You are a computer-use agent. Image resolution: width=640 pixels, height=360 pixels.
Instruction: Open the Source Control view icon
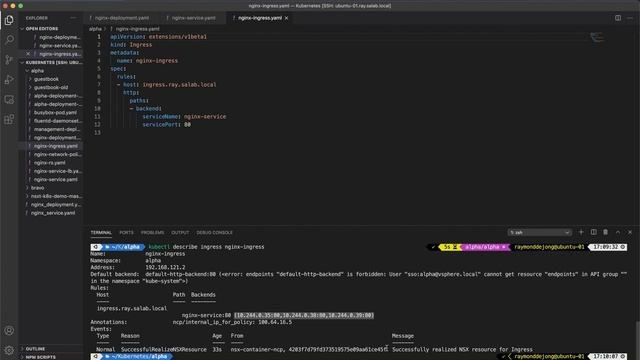click(9, 60)
